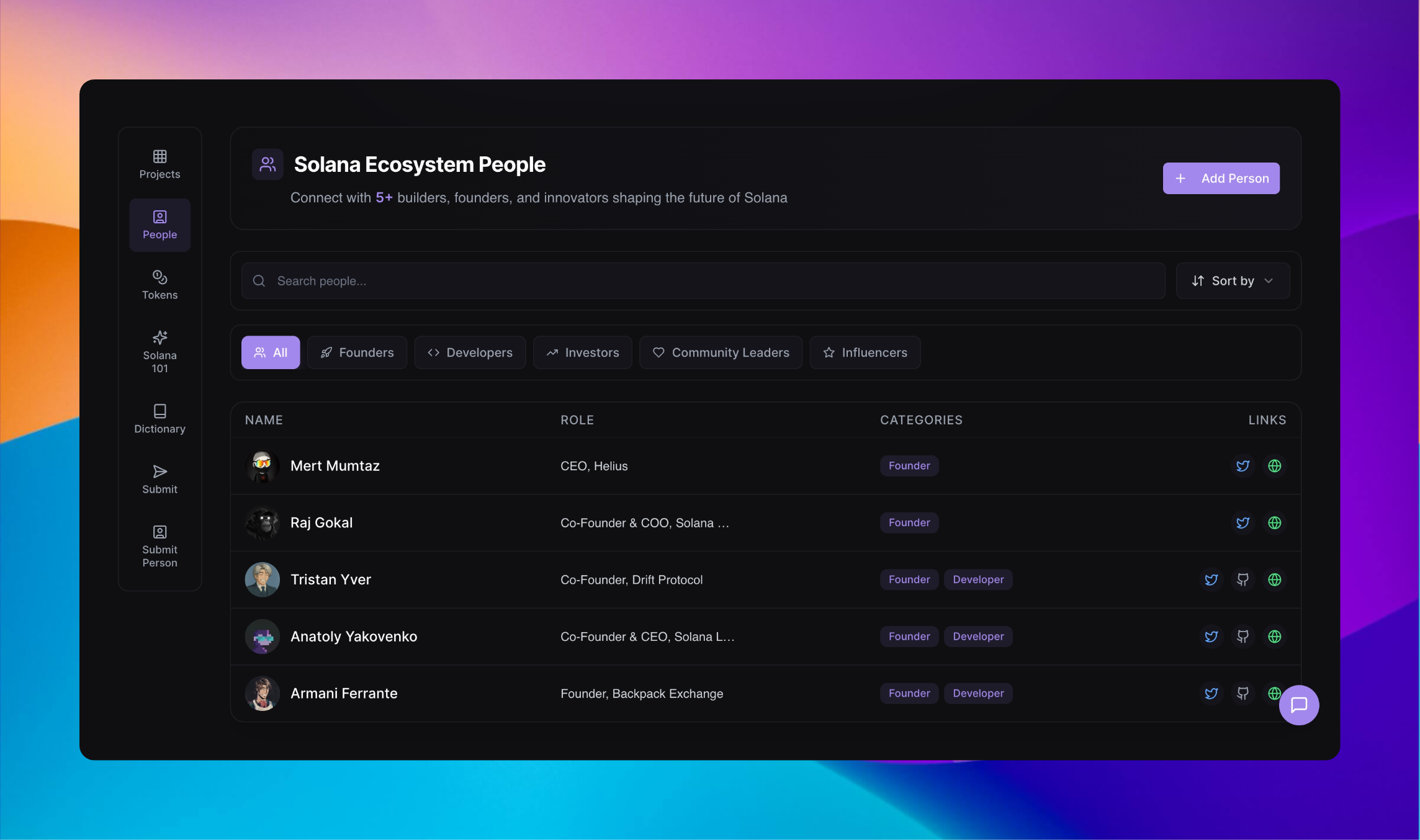Filter by Developers
The image size is (1420, 840).
click(x=470, y=352)
